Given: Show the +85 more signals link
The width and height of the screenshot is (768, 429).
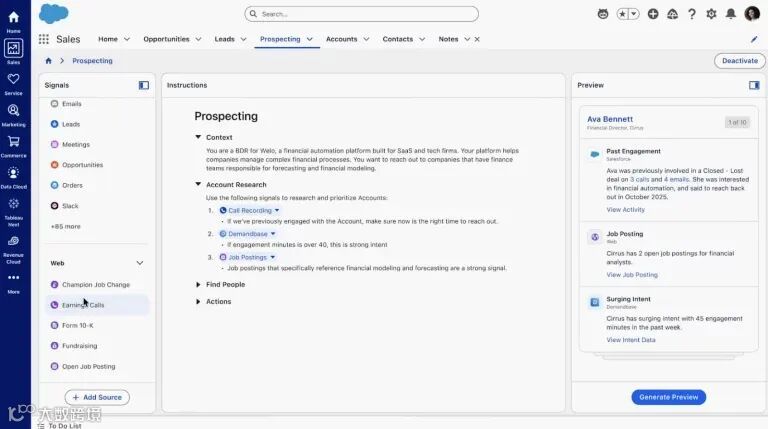Looking at the screenshot, I should (66, 226).
